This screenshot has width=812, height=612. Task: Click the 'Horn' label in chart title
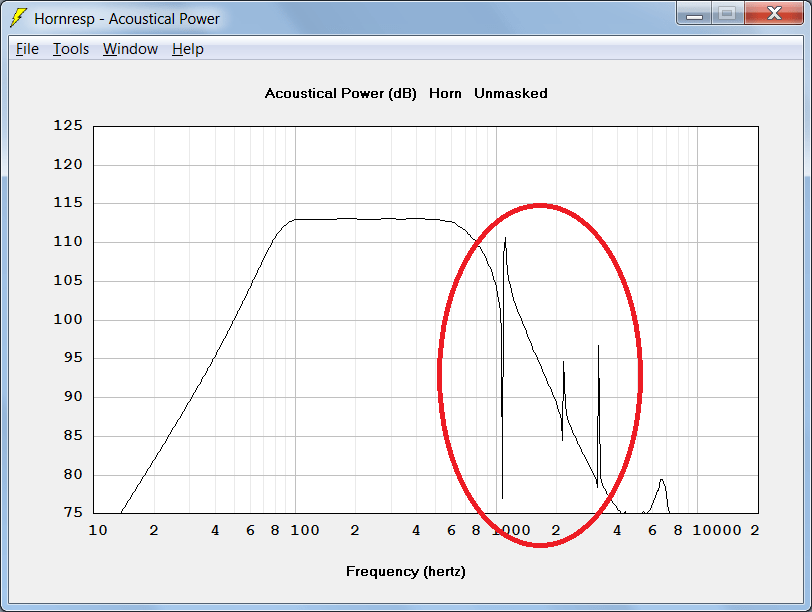pos(445,94)
